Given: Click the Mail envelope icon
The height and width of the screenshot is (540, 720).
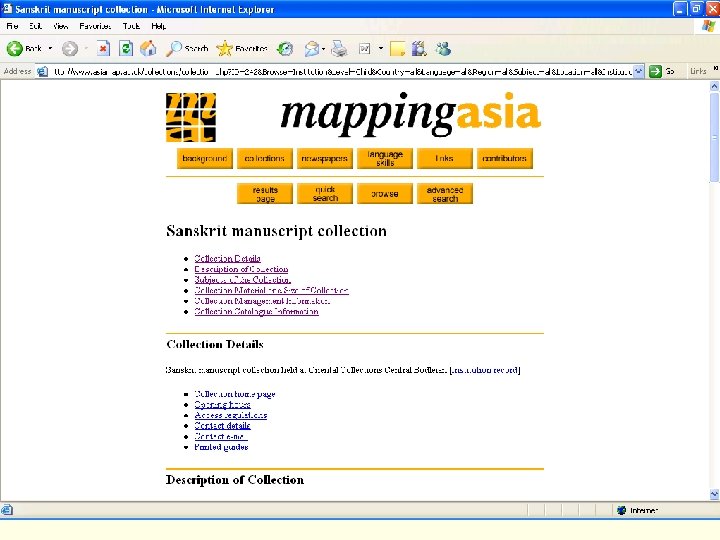Looking at the screenshot, I should tap(311, 49).
